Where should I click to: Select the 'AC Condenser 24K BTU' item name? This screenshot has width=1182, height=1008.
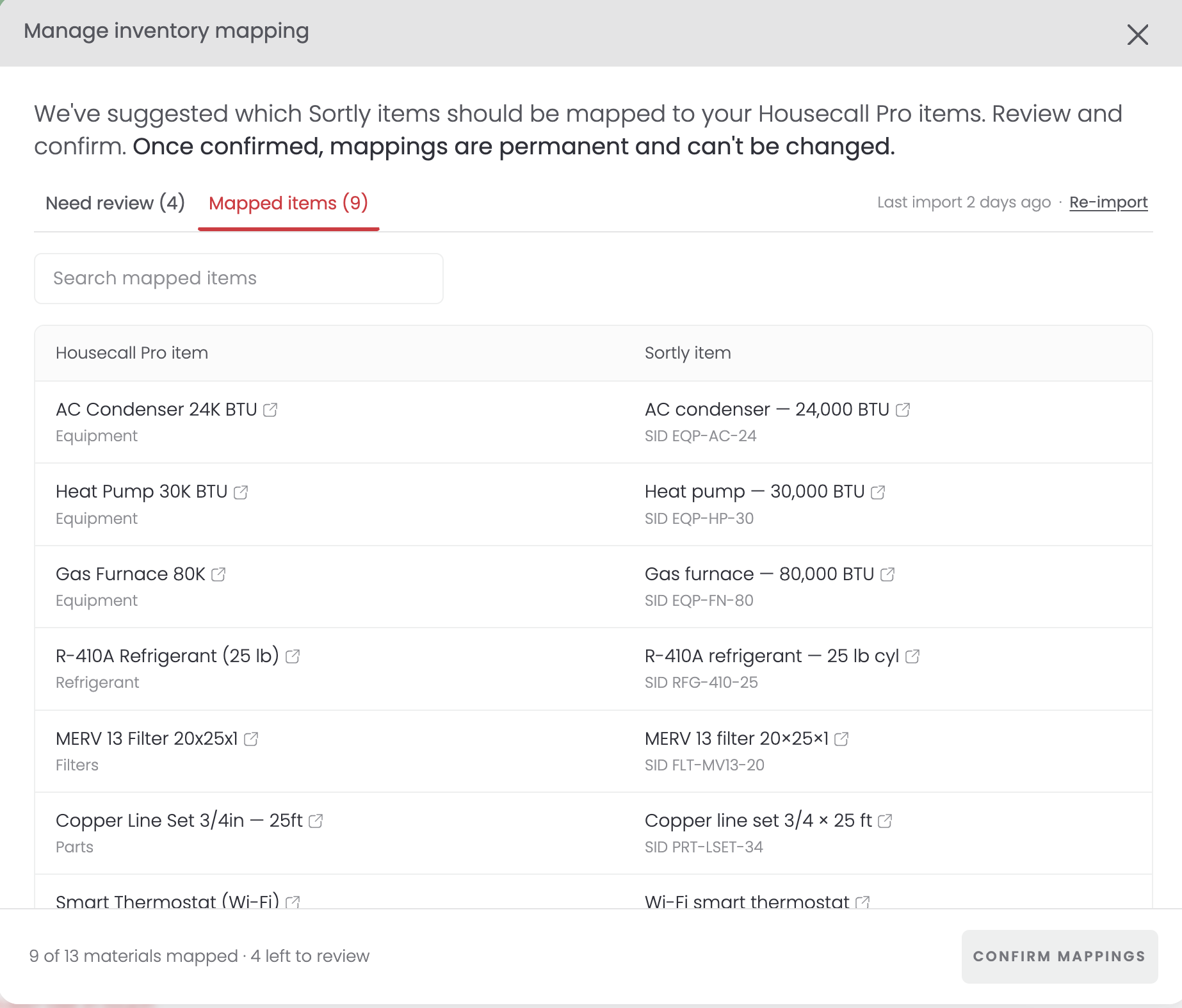156,410
